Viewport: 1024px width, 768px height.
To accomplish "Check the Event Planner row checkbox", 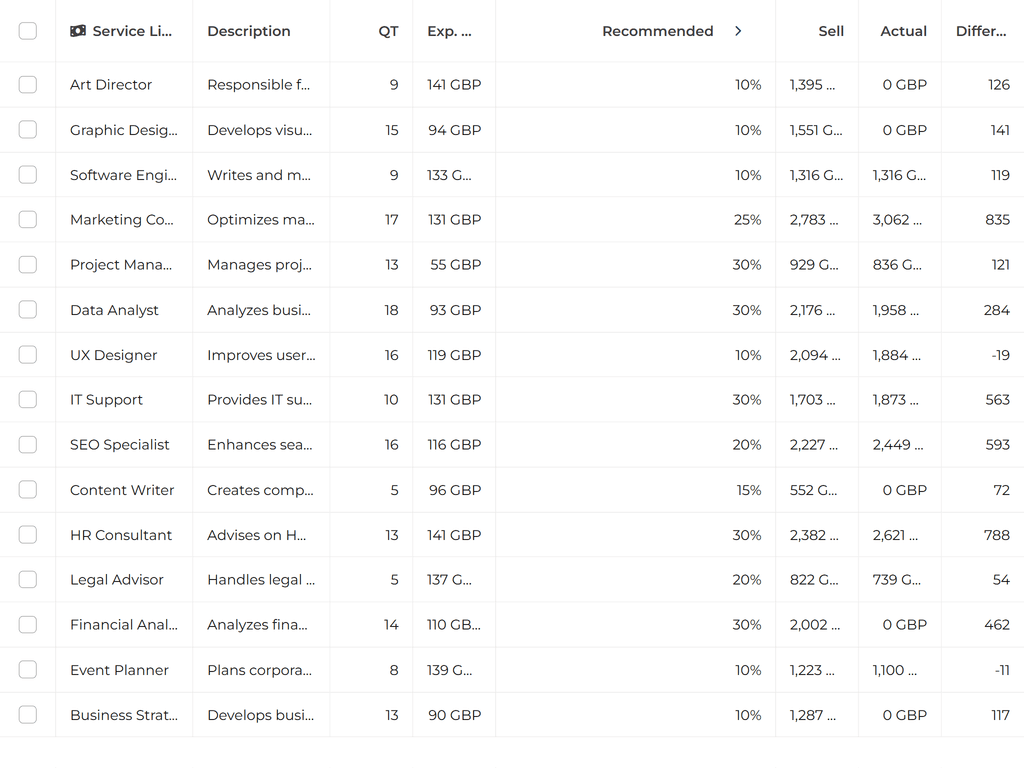I will pyautogui.click(x=28, y=670).
